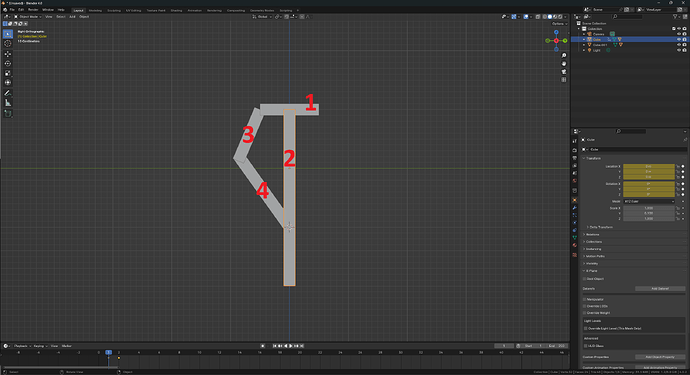The image size is (690, 375).
Task: Select the Rotate tool
Action: 7,63
